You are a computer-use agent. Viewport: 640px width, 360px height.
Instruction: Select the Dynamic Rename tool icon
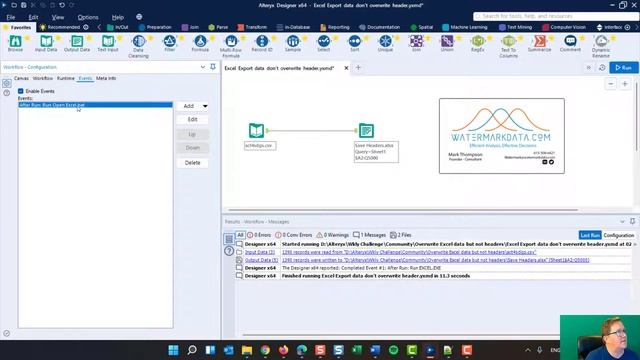tap(601, 41)
